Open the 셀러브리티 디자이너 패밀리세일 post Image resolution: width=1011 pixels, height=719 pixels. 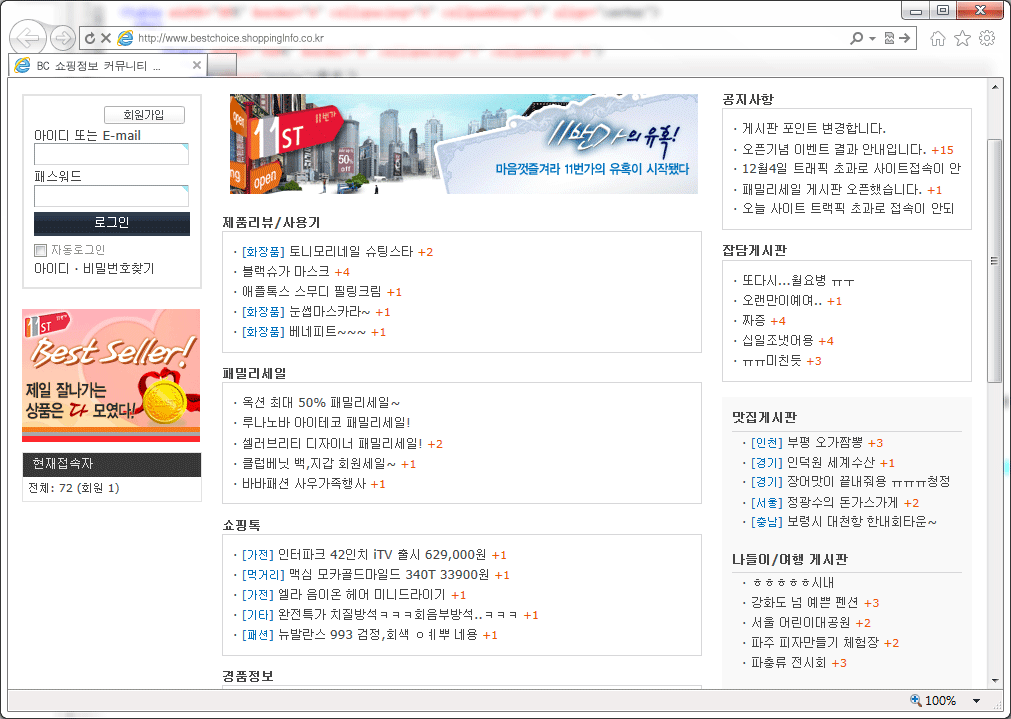(x=332, y=443)
